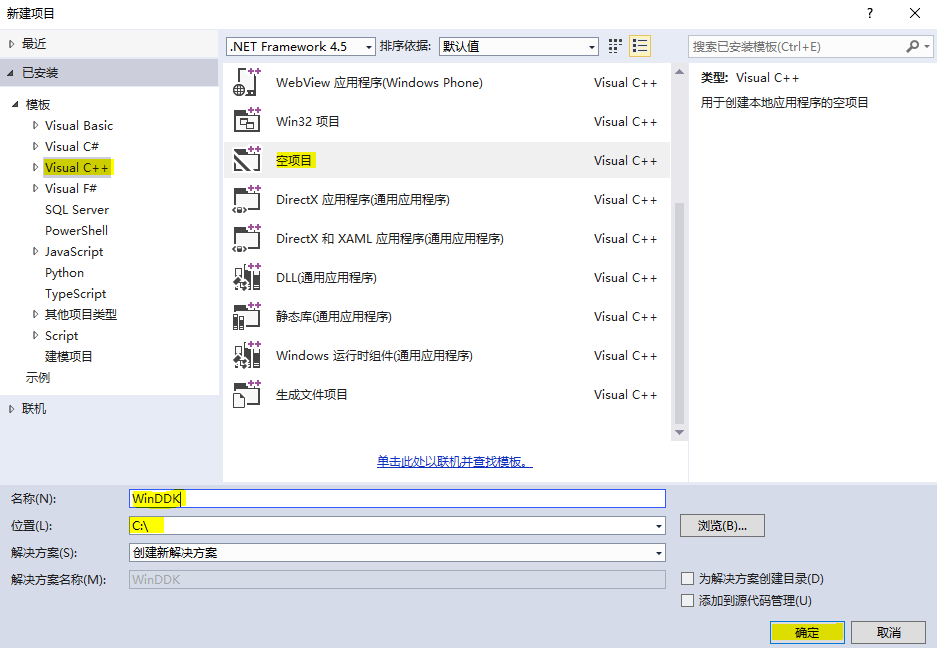Select the Win32 项目 template name
This screenshot has height=648, width=937.
(x=308, y=121)
